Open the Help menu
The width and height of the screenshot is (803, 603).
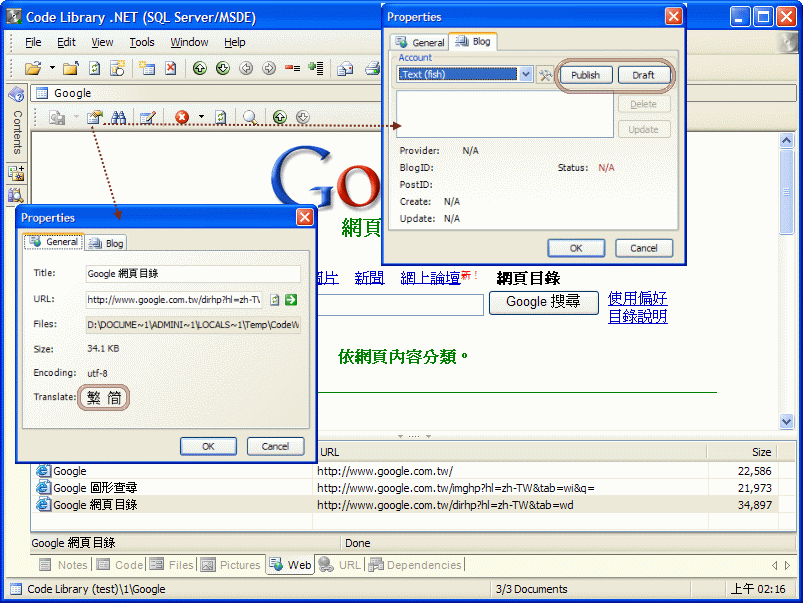point(235,42)
